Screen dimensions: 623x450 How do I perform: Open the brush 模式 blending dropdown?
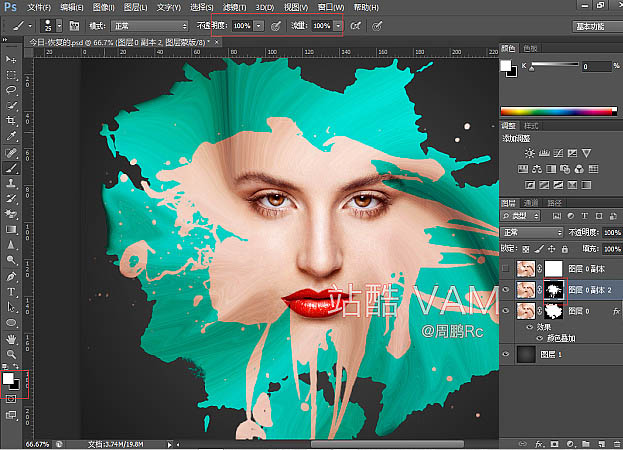(147, 24)
